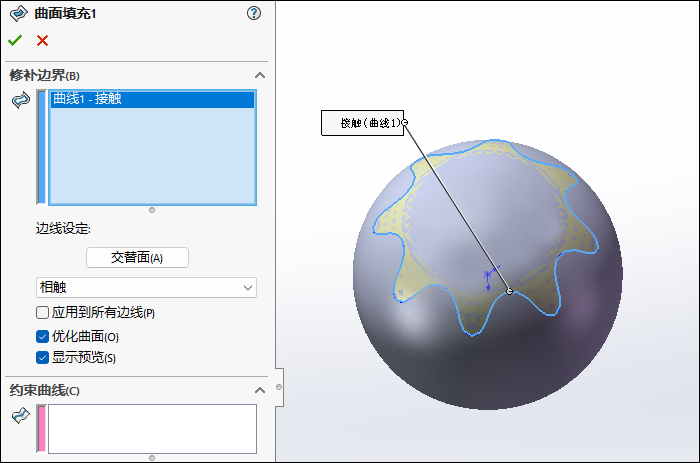
Task: Open help with the question mark icon
Action: [254, 14]
